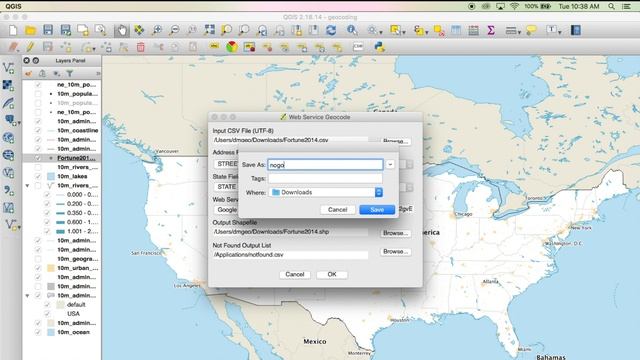Collapse the 10m_admin layer with default/USA
The width and height of the screenshot is (640, 360).
point(27,296)
